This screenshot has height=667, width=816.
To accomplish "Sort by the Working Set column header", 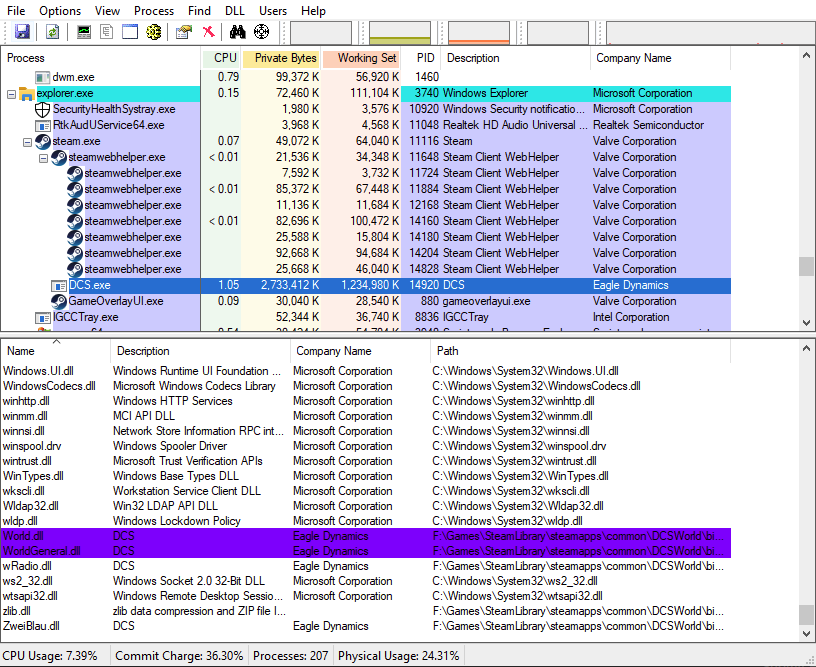I will [362, 58].
